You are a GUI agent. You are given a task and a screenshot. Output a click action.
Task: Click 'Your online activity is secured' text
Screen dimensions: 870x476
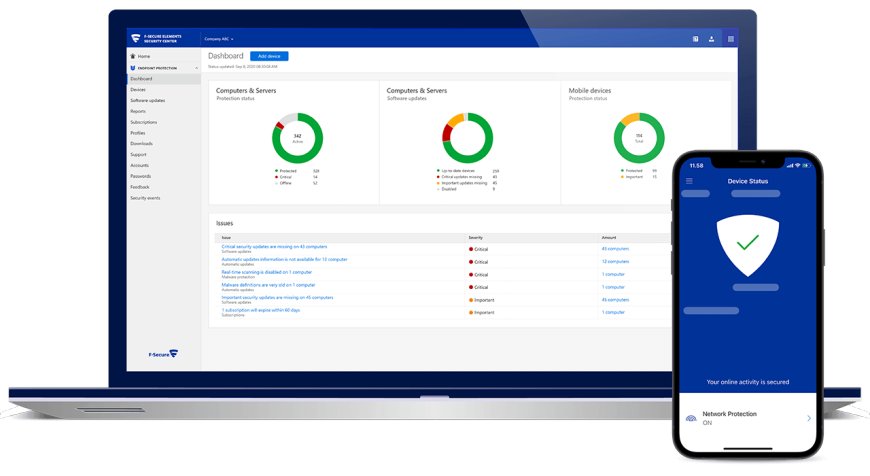pyautogui.click(x=747, y=382)
